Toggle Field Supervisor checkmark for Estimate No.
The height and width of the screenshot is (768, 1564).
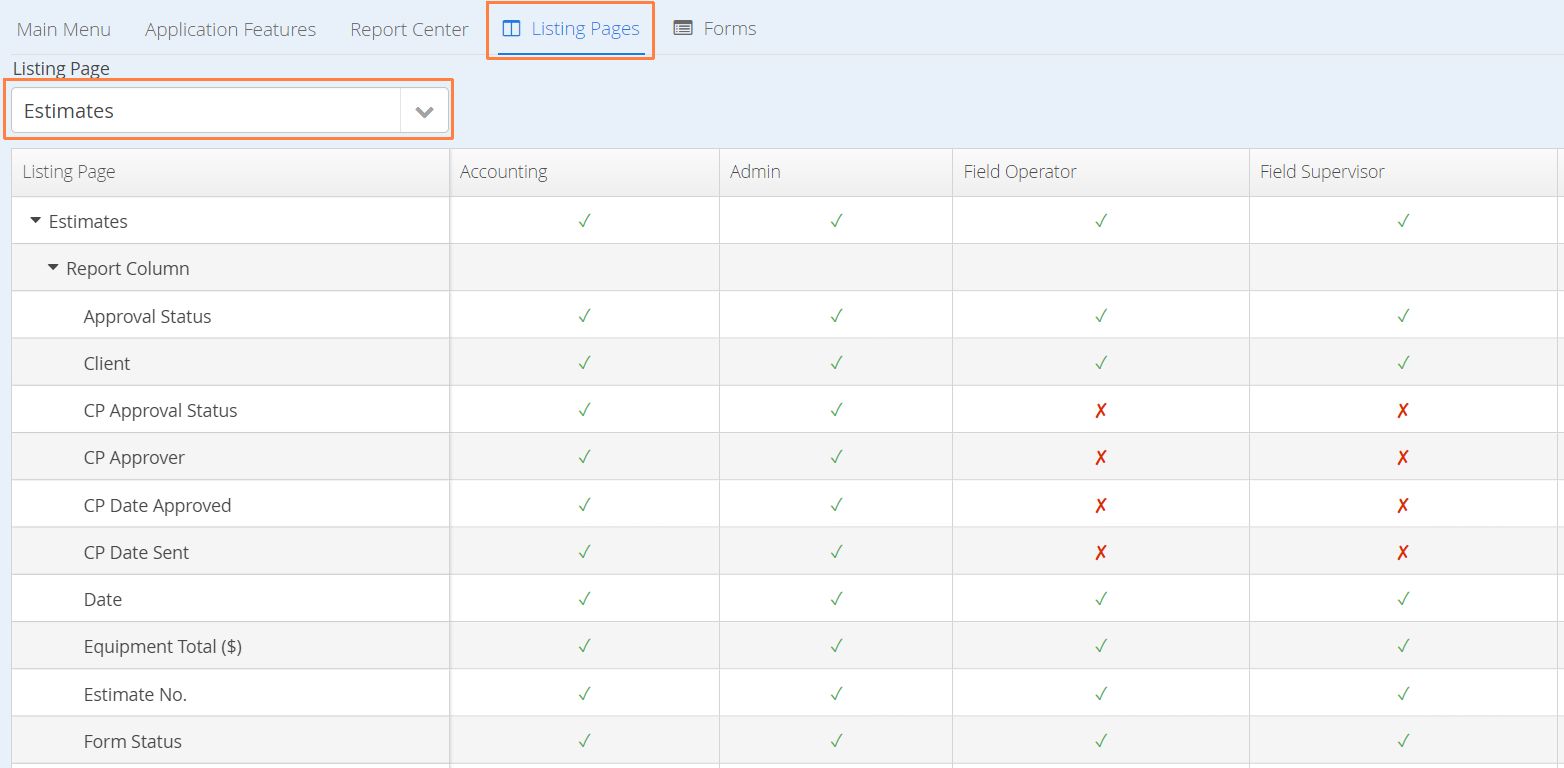[1403, 694]
